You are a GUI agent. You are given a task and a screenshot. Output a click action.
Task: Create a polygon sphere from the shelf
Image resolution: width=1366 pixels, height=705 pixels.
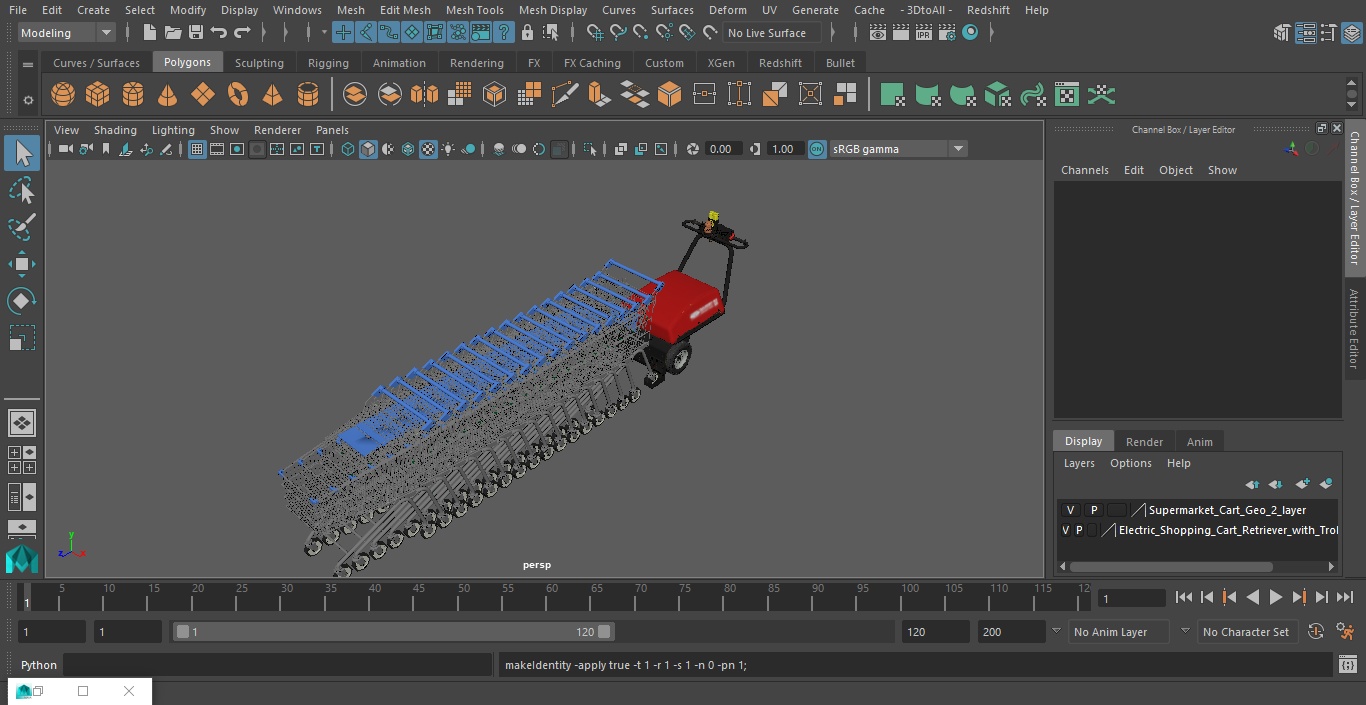pyautogui.click(x=63, y=95)
